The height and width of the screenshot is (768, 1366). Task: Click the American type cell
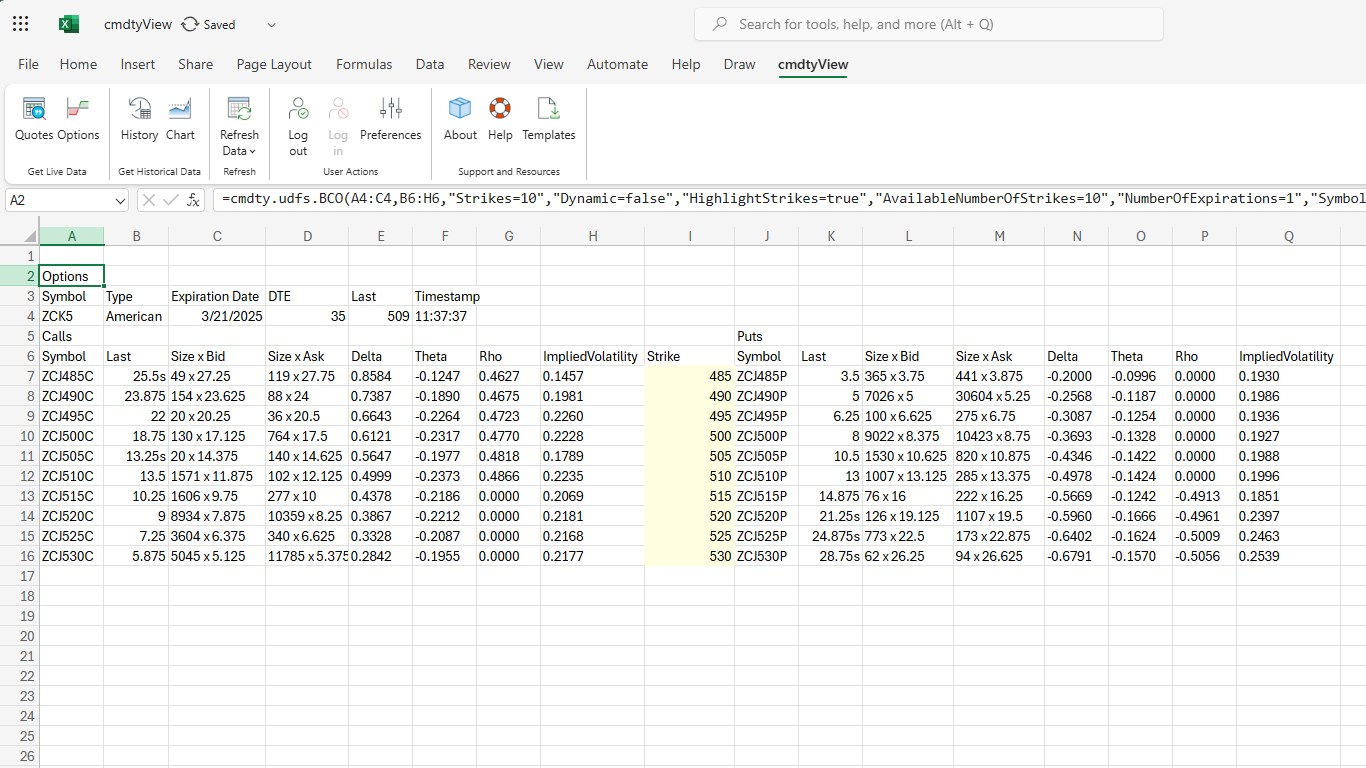pos(136,316)
